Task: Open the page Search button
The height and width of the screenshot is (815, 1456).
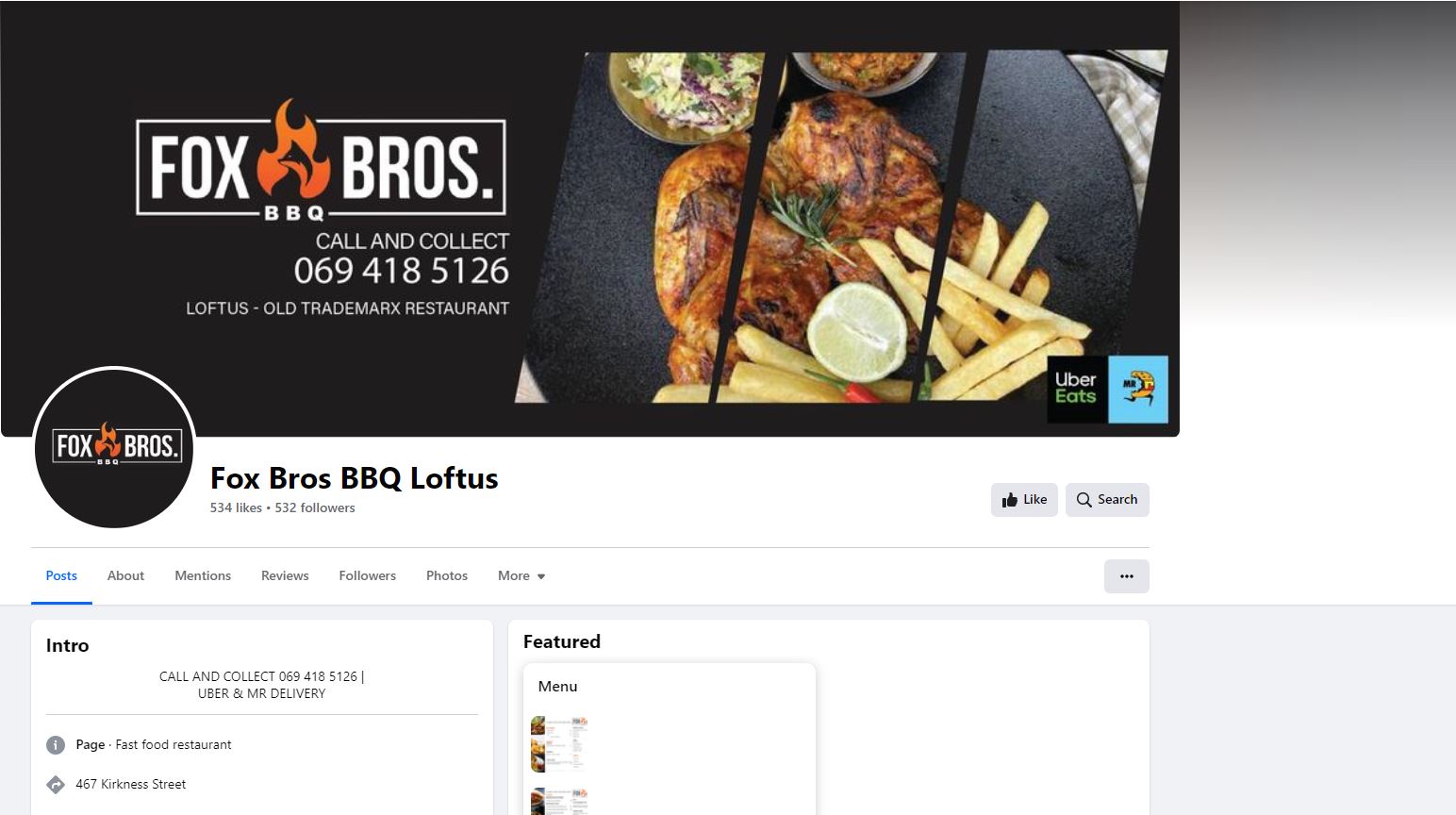Action: point(1107,500)
